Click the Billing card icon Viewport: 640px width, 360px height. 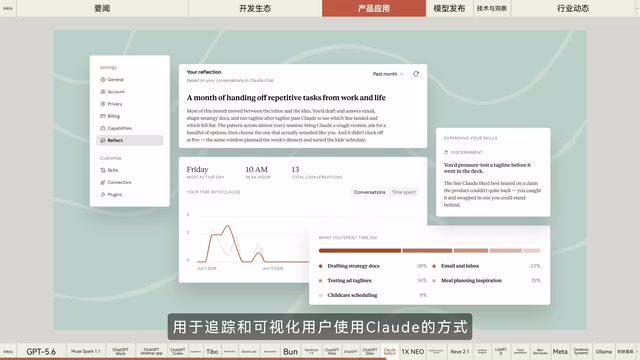(103, 116)
